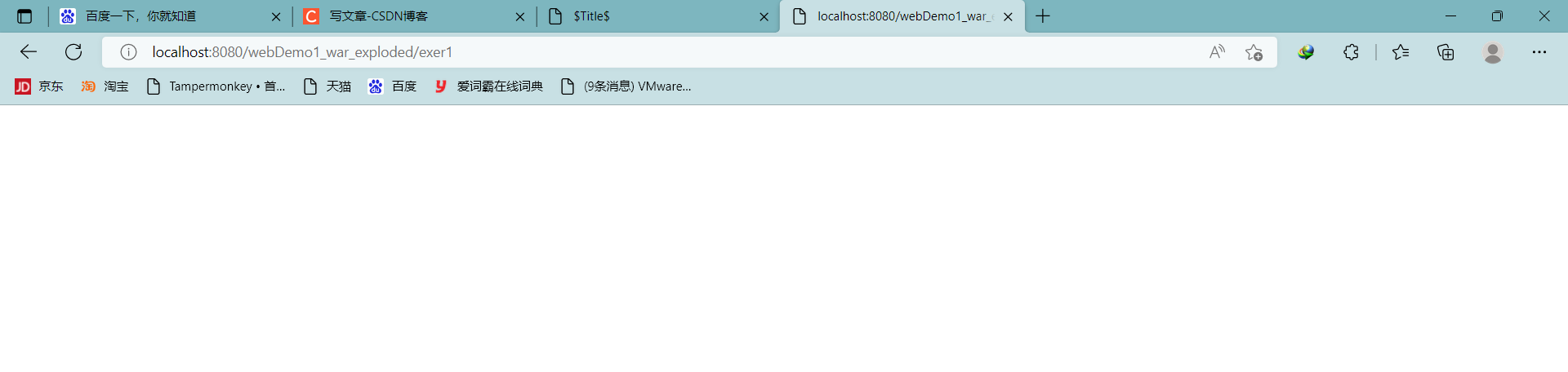Refresh the current page
This screenshot has width=1568, height=372.
pos(73,52)
